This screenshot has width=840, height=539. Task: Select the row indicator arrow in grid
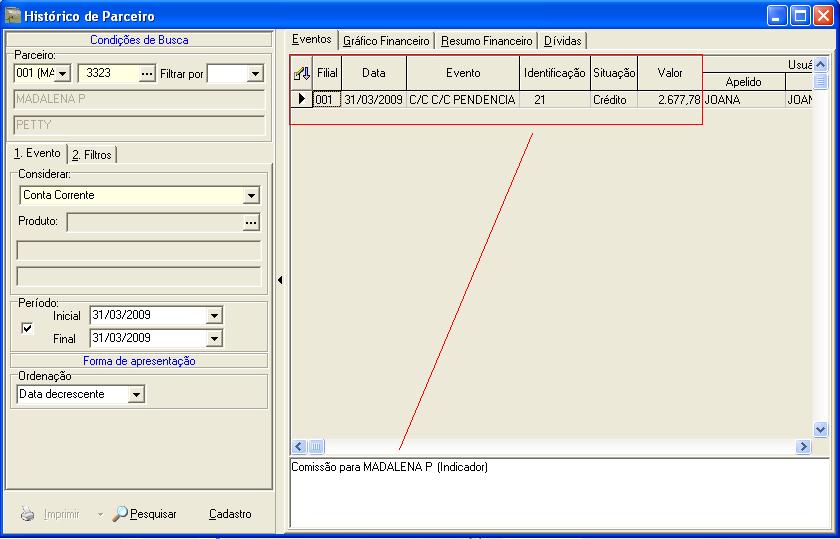coord(302,99)
